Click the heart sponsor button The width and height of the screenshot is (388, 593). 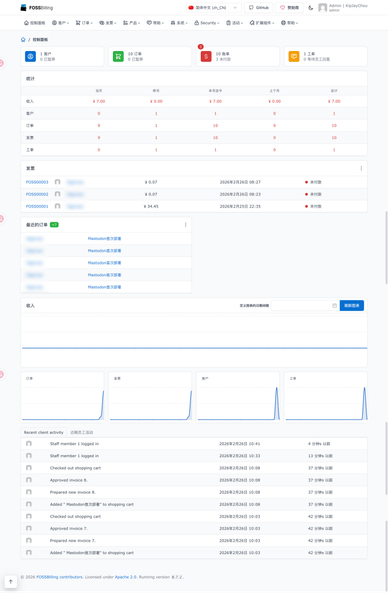[289, 8]
